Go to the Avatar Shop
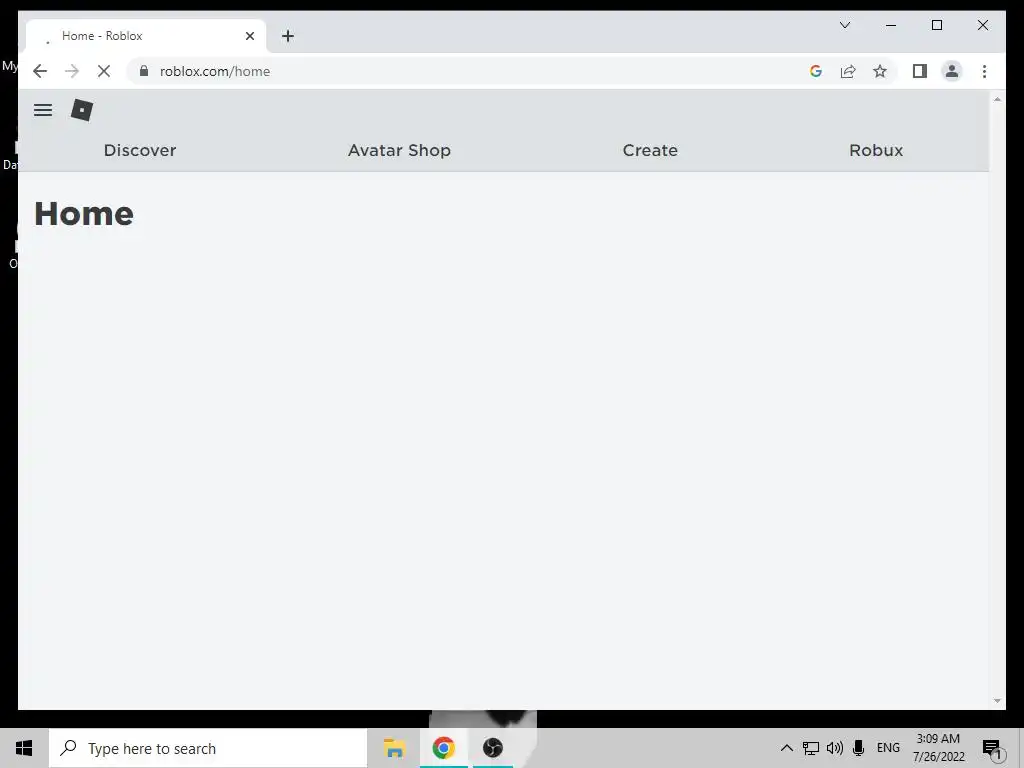Viewport: 1024px width, 768px height. click(399, 150)
